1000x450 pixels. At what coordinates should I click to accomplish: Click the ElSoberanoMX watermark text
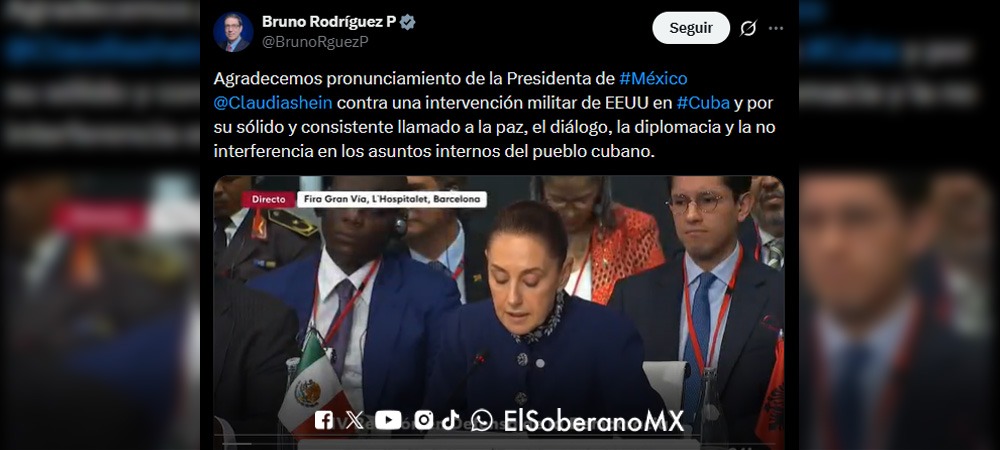(x=594, y=421)
